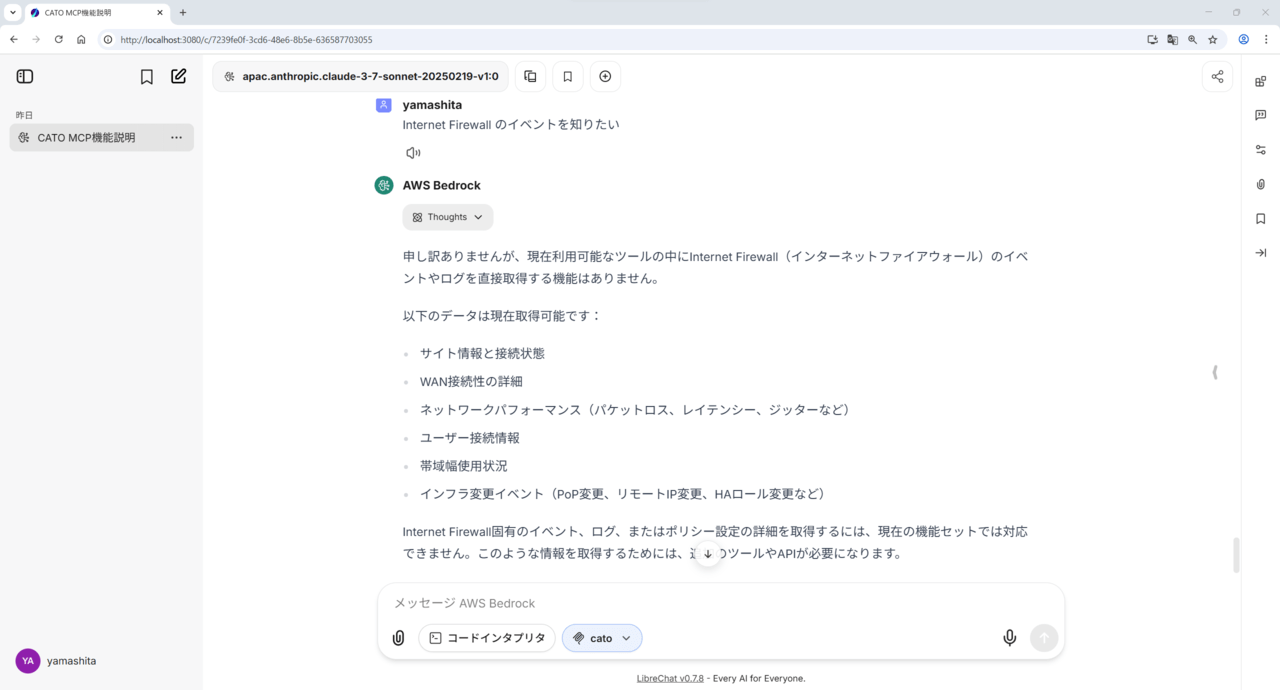This screenshot has width=1280, height=690.
Task: Translate this page with the translate icon
Action: click(1172, 40)
